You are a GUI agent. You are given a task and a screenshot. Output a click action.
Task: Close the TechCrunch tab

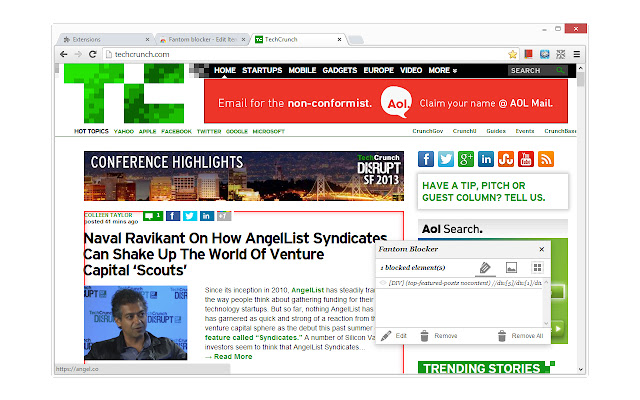pyautogui.click(x=339, y=40)
